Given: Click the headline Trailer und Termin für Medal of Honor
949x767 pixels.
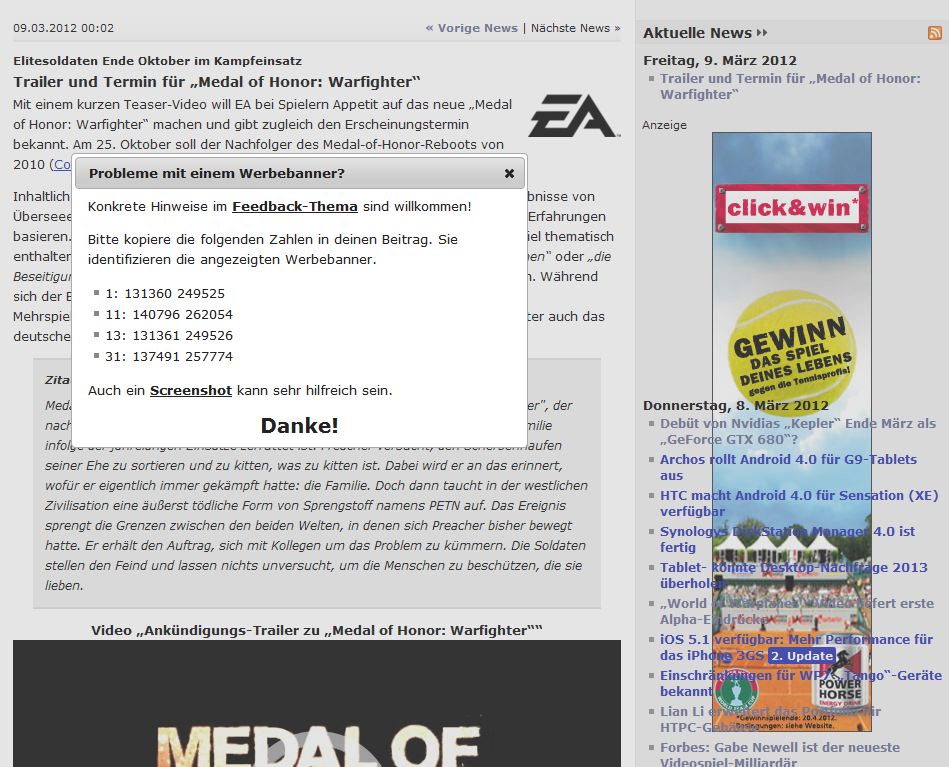Looking at the screenshot, I should click(x=217, y=82).
